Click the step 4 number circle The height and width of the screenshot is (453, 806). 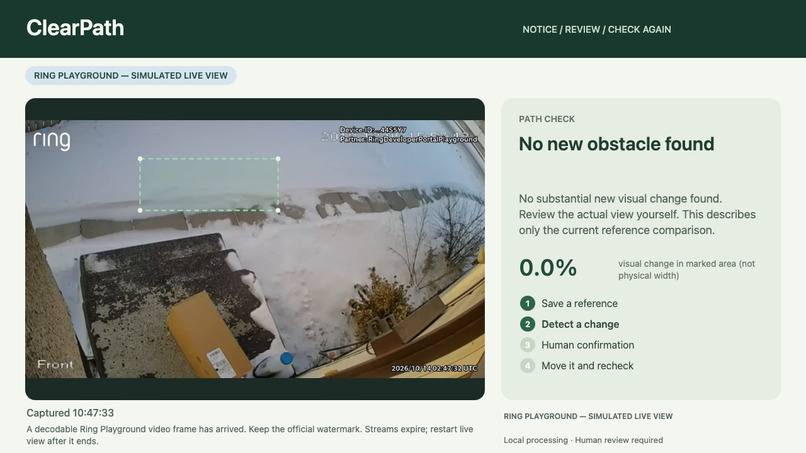point(527,366)
